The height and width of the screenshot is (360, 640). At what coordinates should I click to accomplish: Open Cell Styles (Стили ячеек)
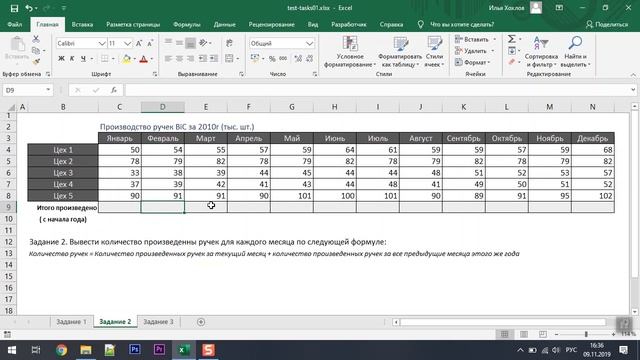434,52
